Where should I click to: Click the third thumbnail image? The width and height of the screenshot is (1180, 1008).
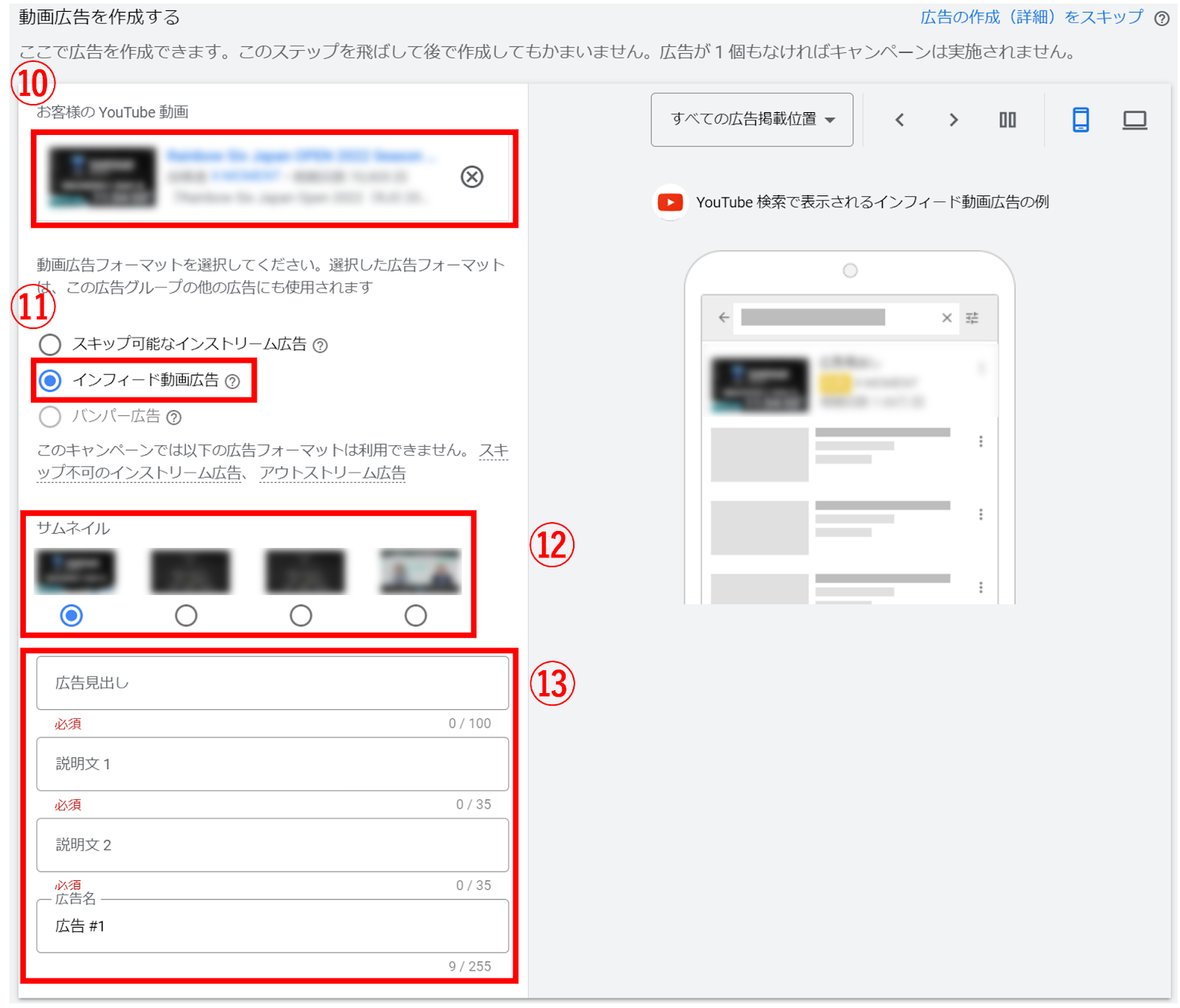pyautogui.click(x=305, y=571)
